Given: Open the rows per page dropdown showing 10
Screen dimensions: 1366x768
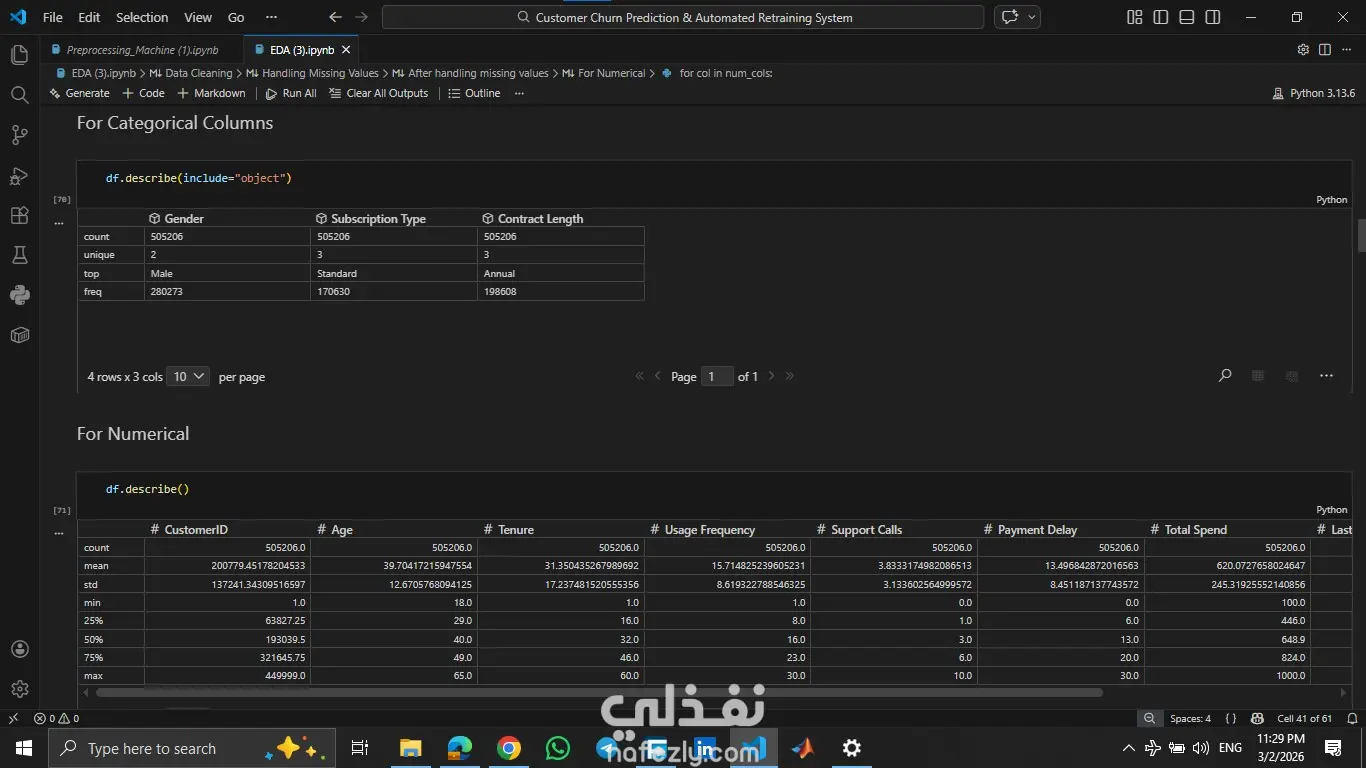Looking at the screenshot, I should click(188, 376).
